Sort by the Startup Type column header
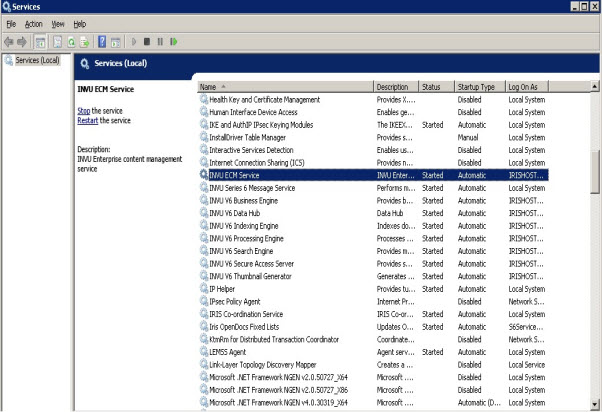Image resolution: width=602 pixels, height=412 pixels. (480, 87)
